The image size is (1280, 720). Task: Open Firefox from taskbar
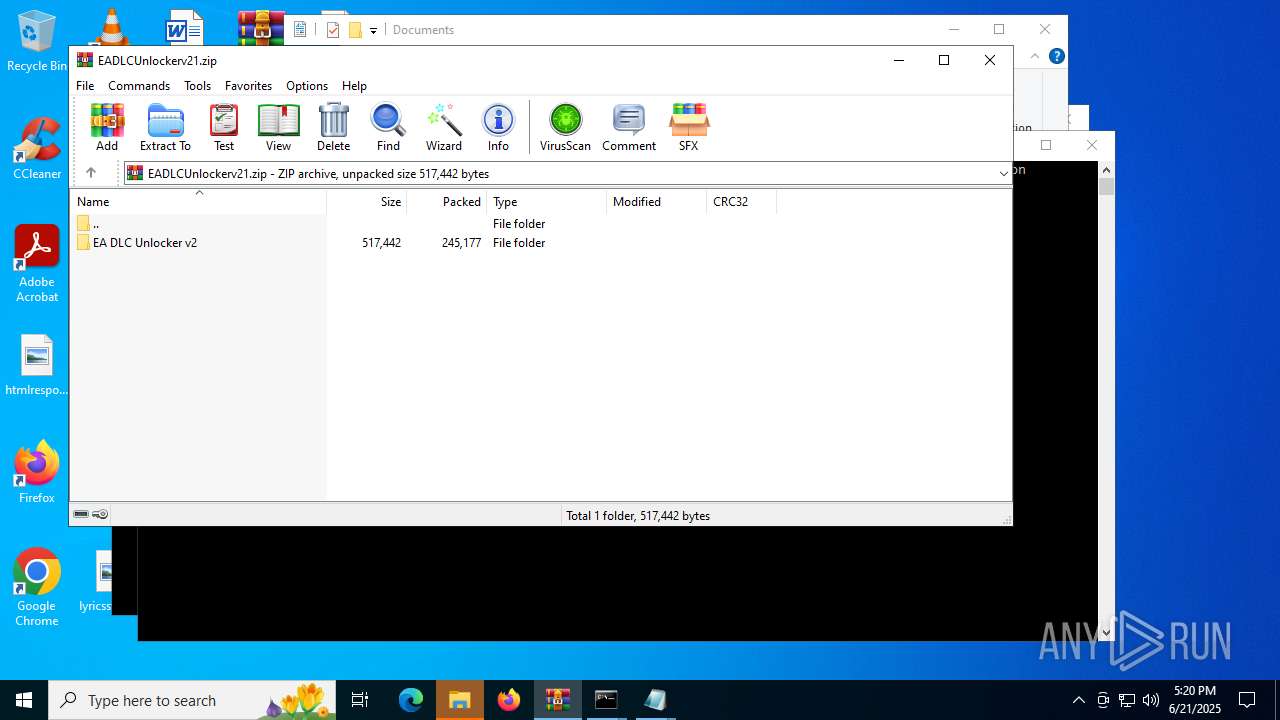pos(509,700)
